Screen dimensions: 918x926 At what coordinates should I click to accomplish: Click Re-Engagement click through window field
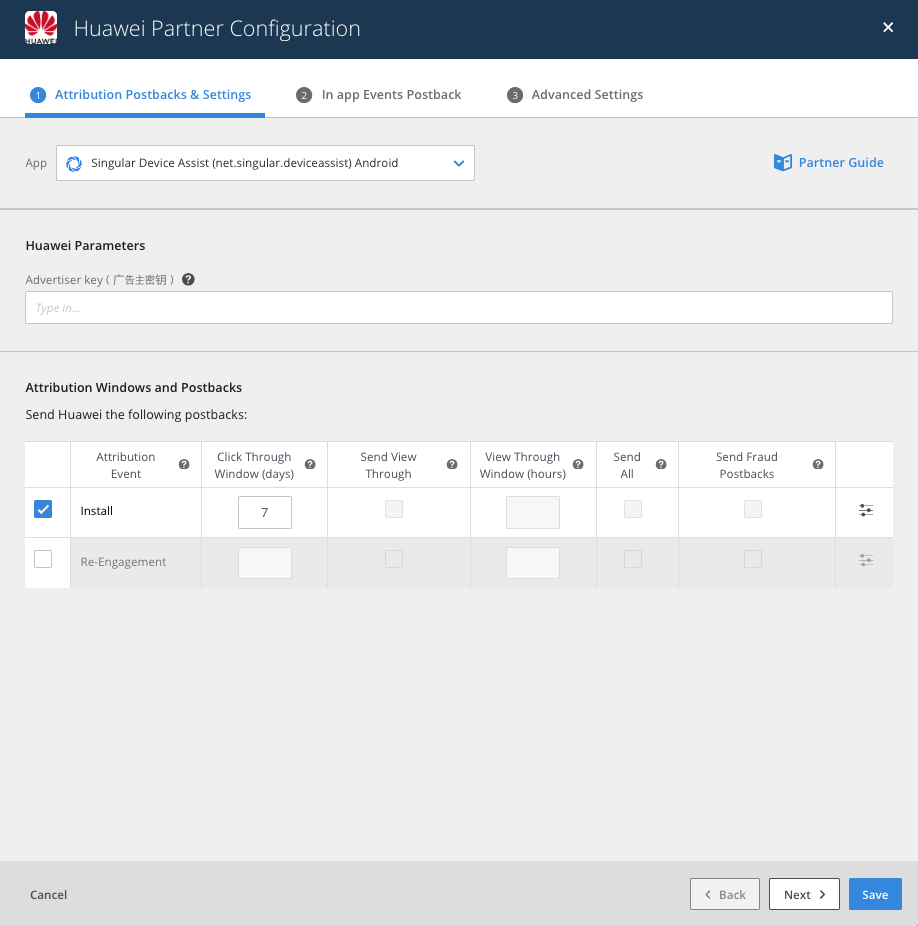tap(265, 563)
